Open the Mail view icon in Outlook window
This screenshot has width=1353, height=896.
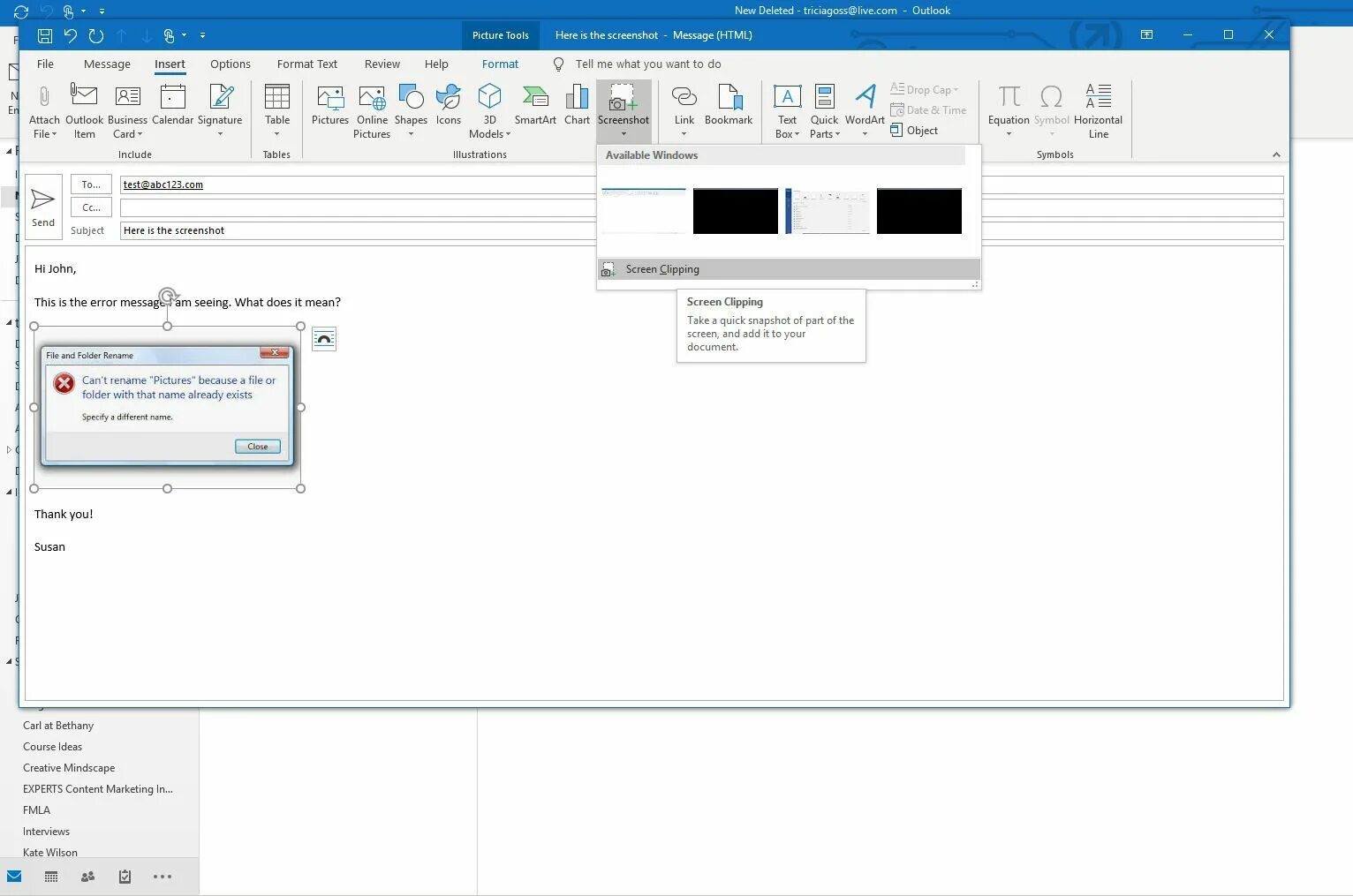point(14,877)
